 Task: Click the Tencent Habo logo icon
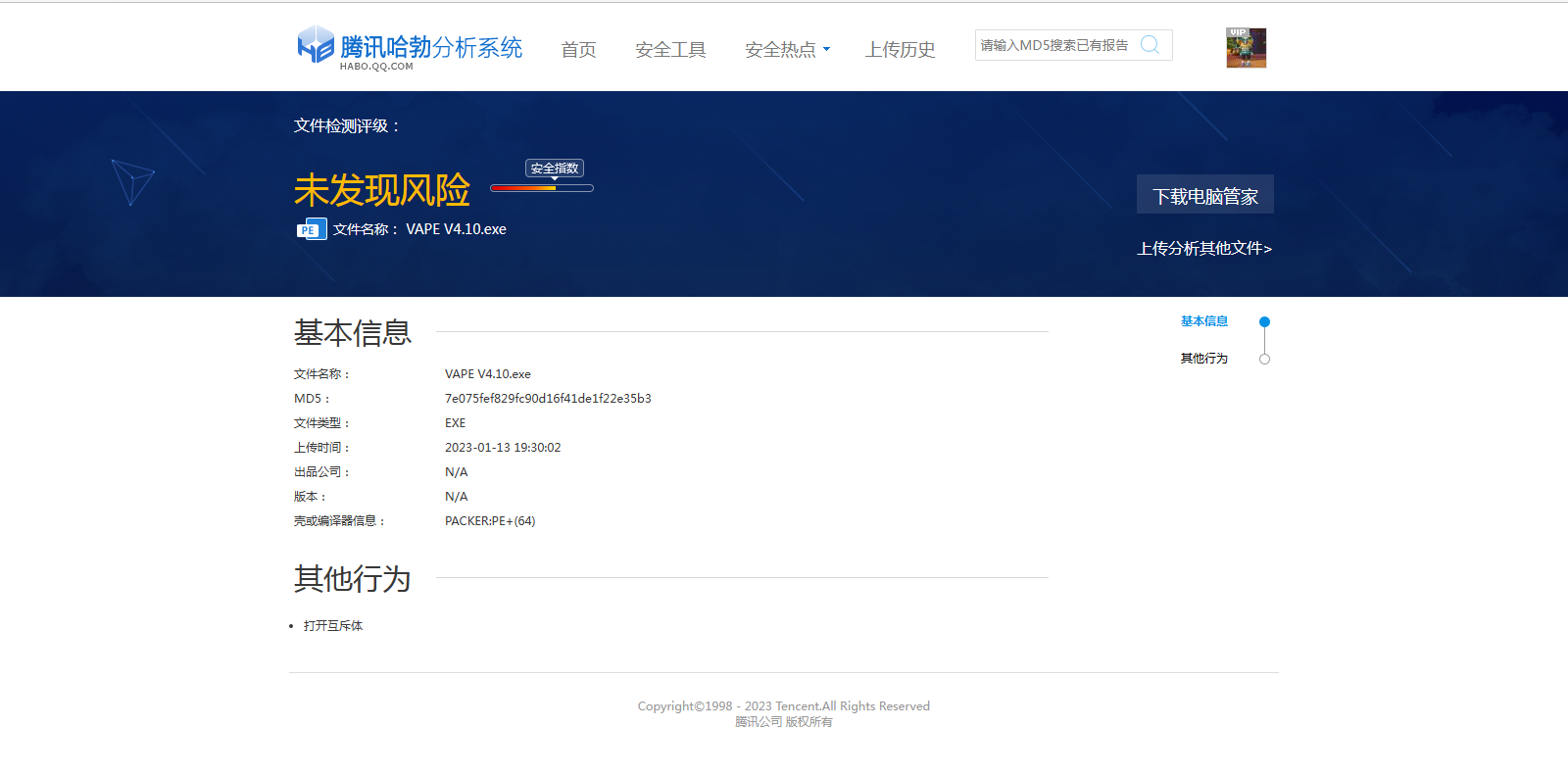point(316,45)
